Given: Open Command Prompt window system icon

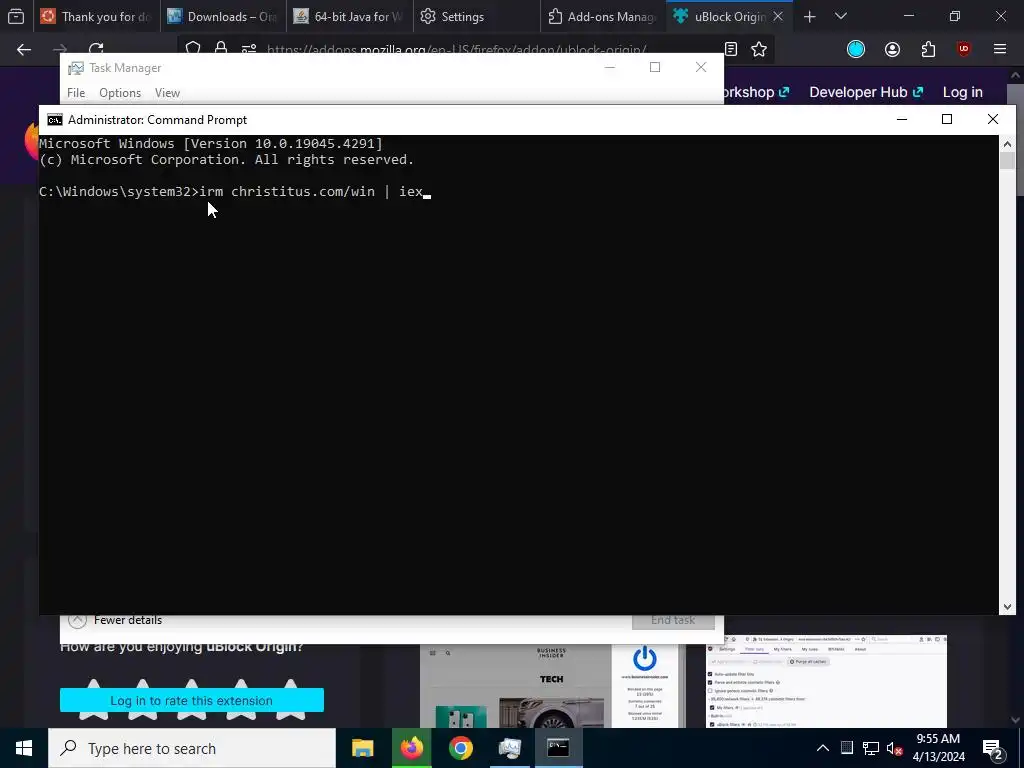Looking at the screenshot, I should (55, 120).
